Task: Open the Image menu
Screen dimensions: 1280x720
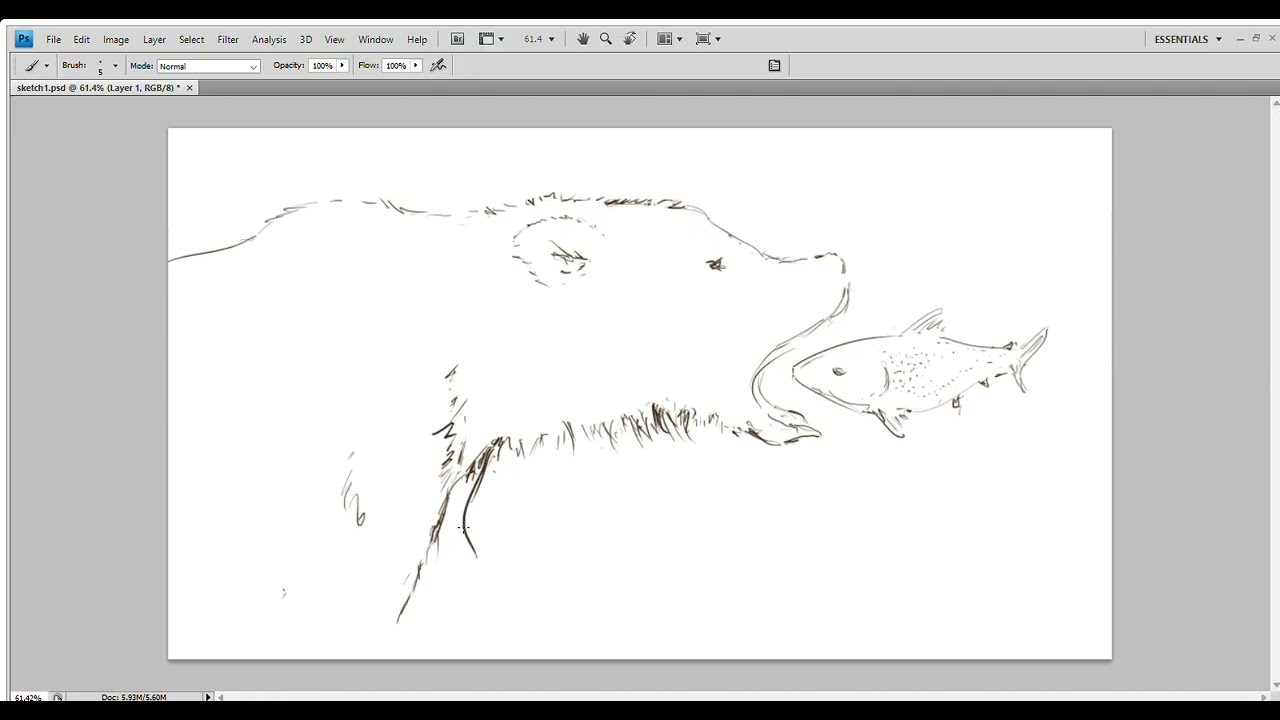Action: click(116, 39)
